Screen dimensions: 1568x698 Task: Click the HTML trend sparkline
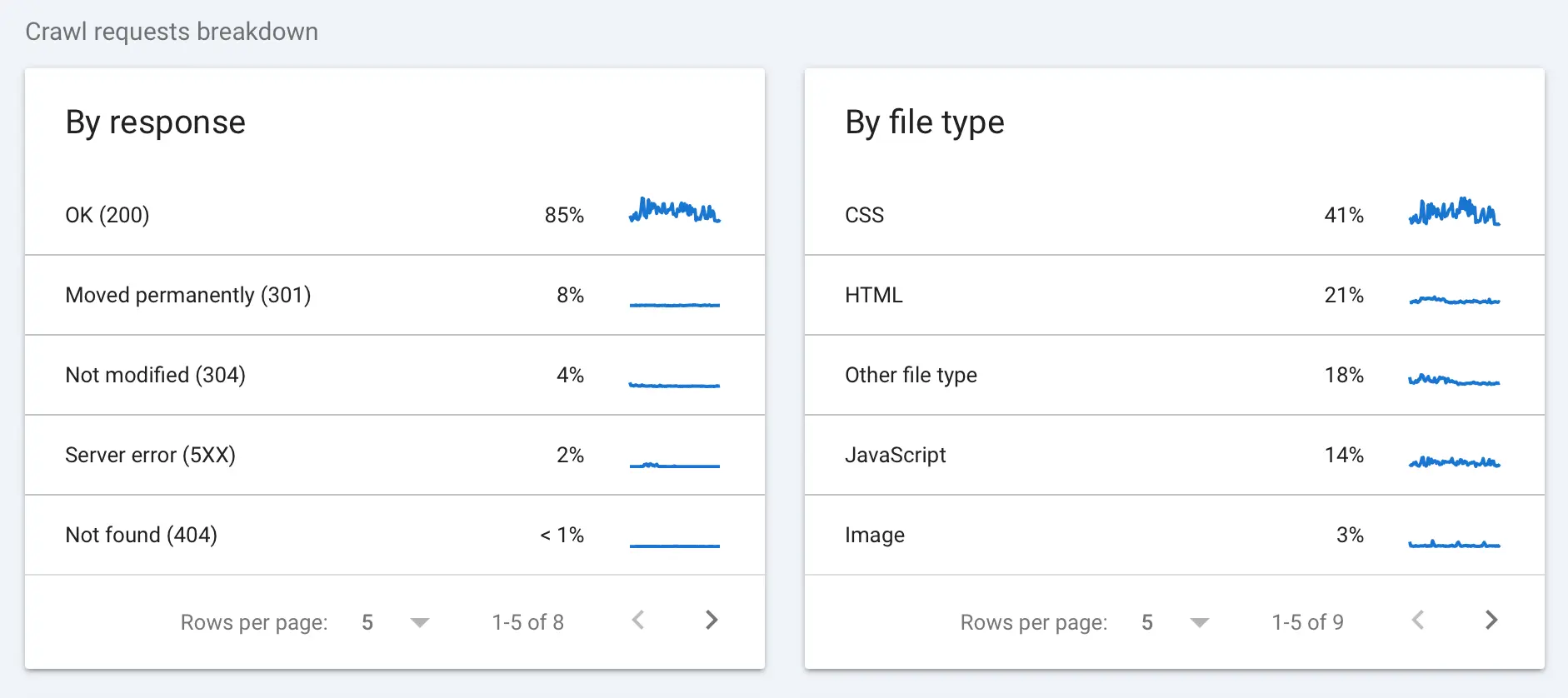point(1454,300)
